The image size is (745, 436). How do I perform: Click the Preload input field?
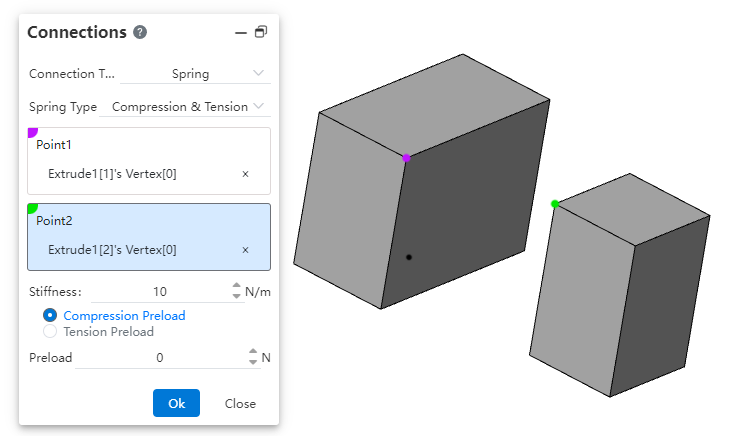160,357
